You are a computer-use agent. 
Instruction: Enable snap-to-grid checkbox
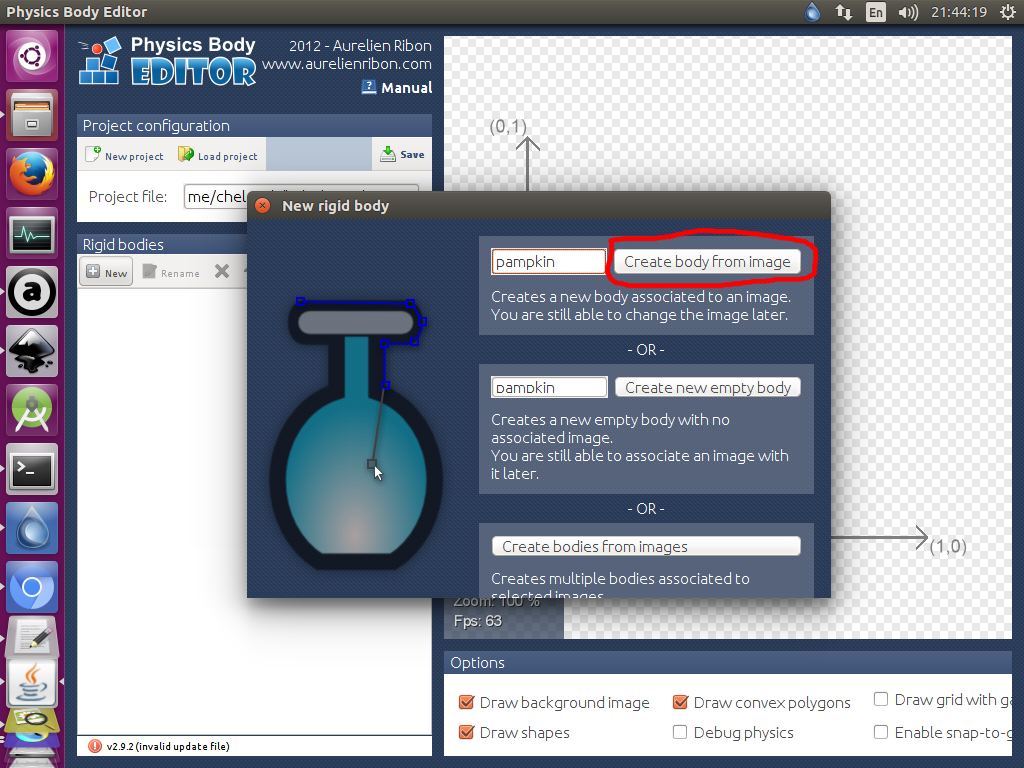coord(881,732)
